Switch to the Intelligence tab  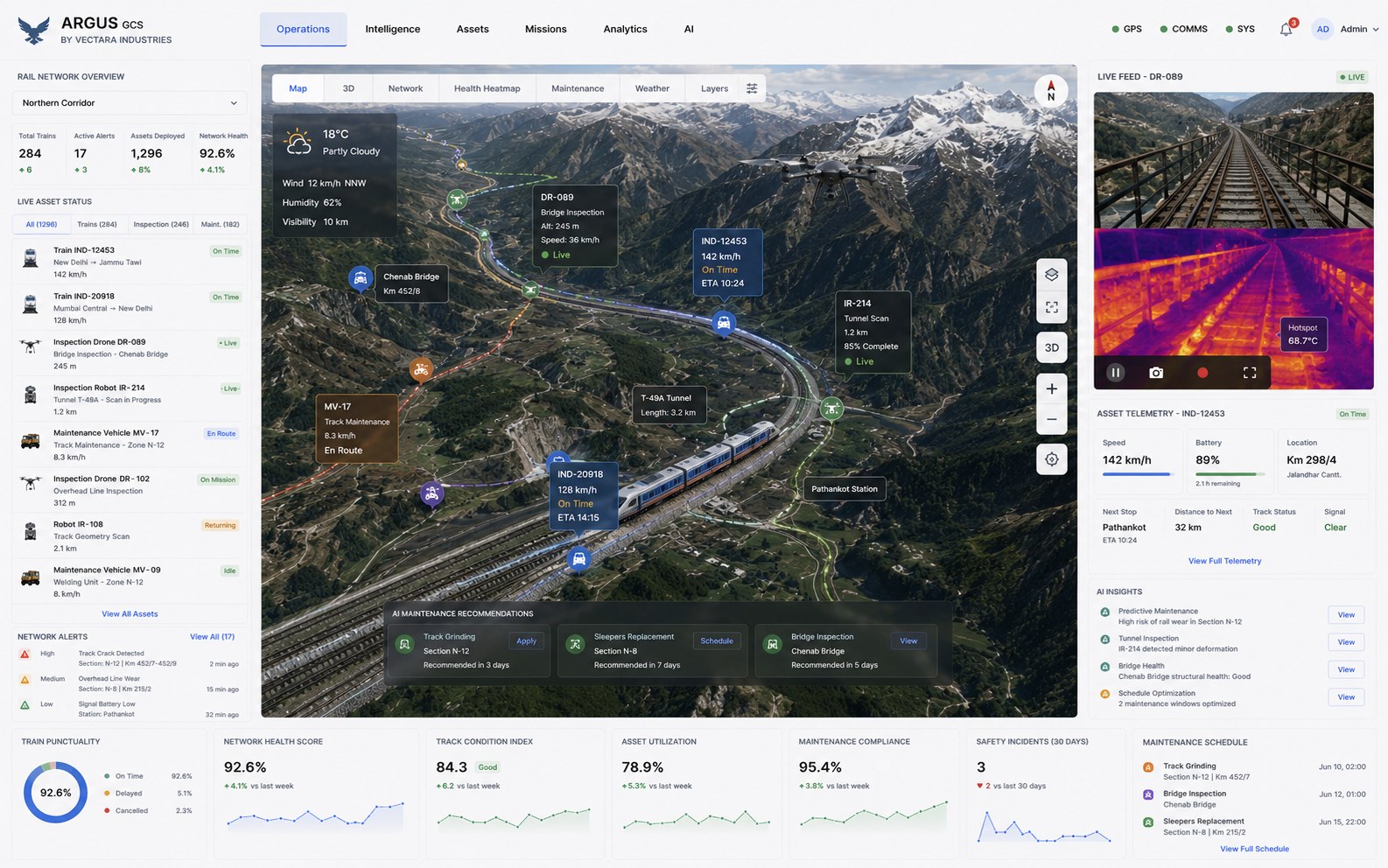click(393, 29)
